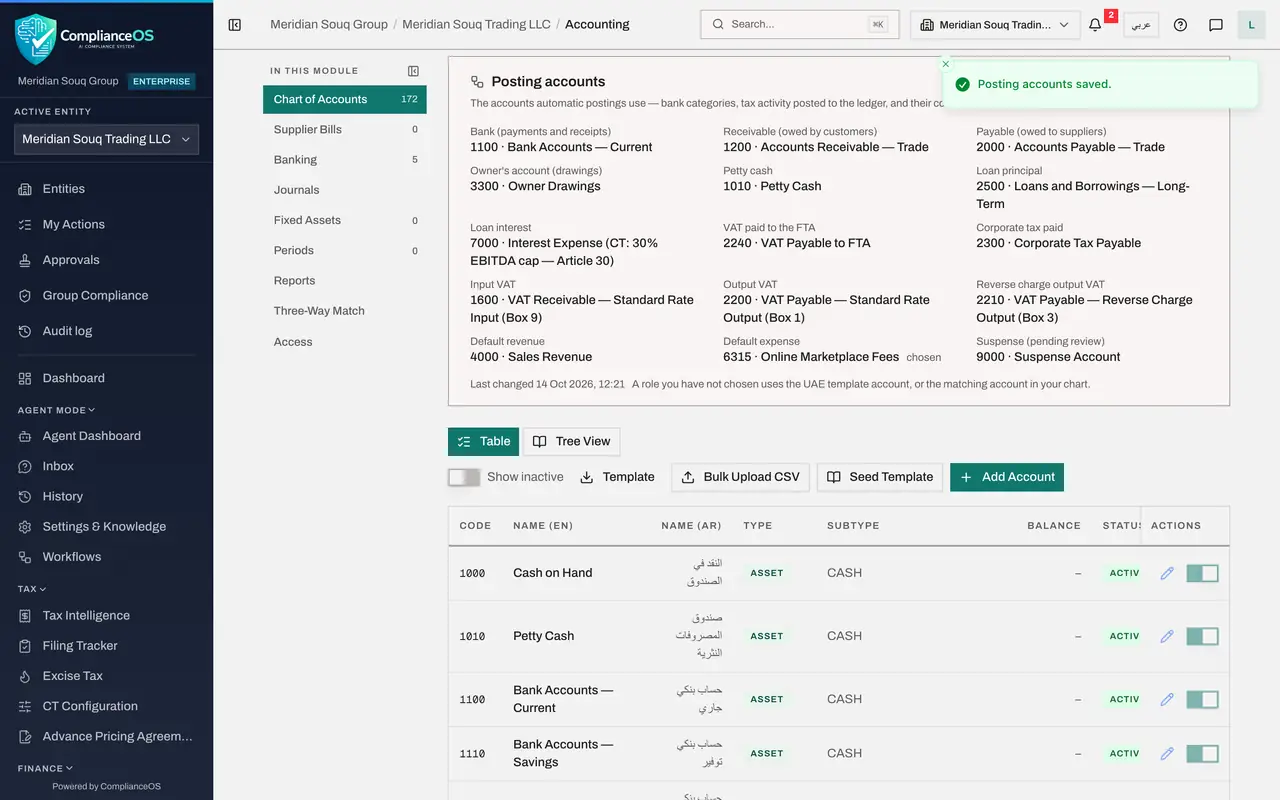Collapse the Agent Mode section
Image resolution: width=1280 pixels, height=800 pixels.
pyautogui.click(x=56, y=410)
